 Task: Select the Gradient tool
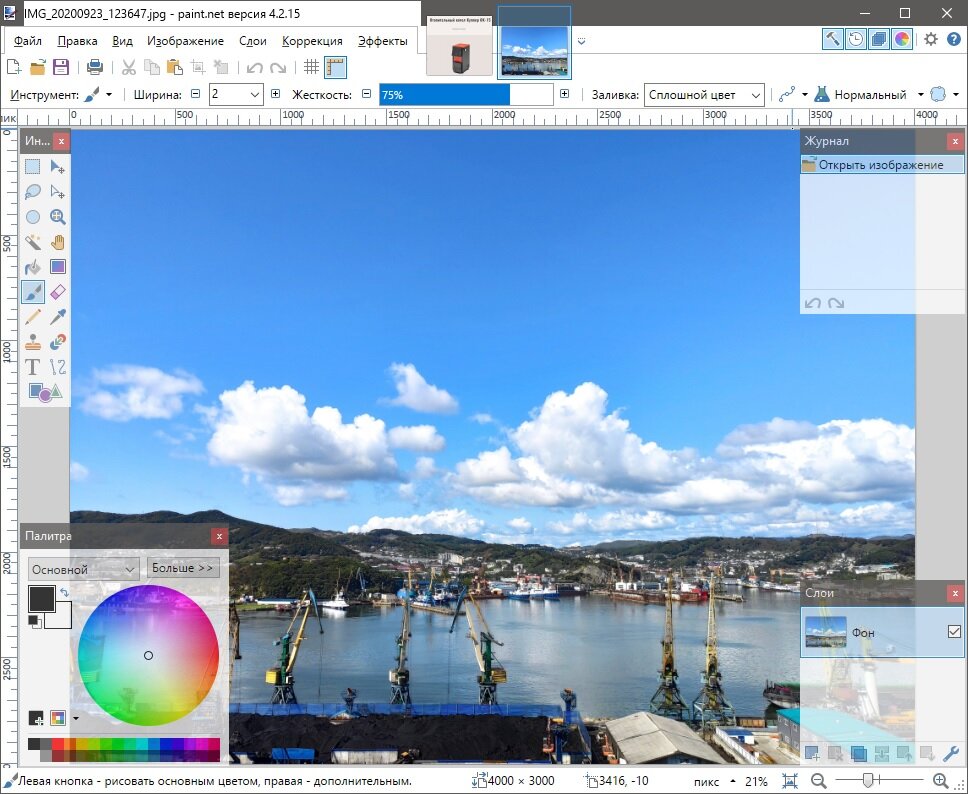tap(58, 267)
